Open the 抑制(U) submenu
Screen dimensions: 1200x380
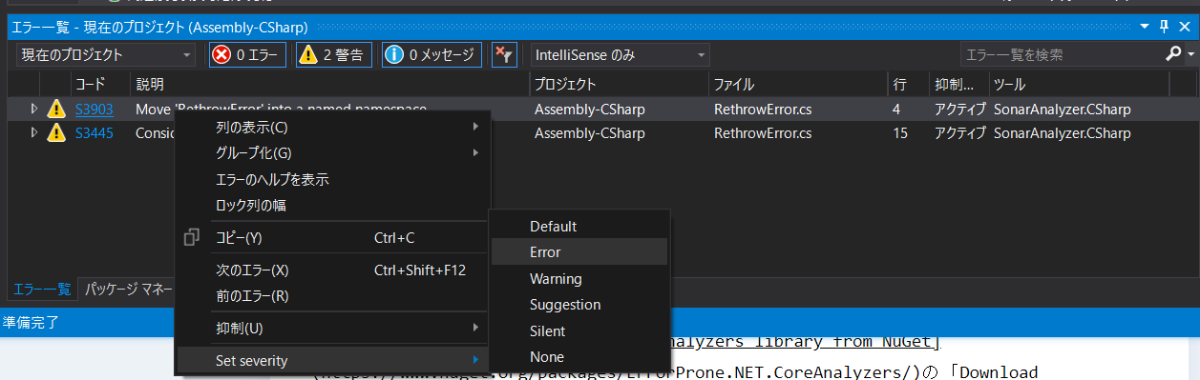tap(333, 328)
